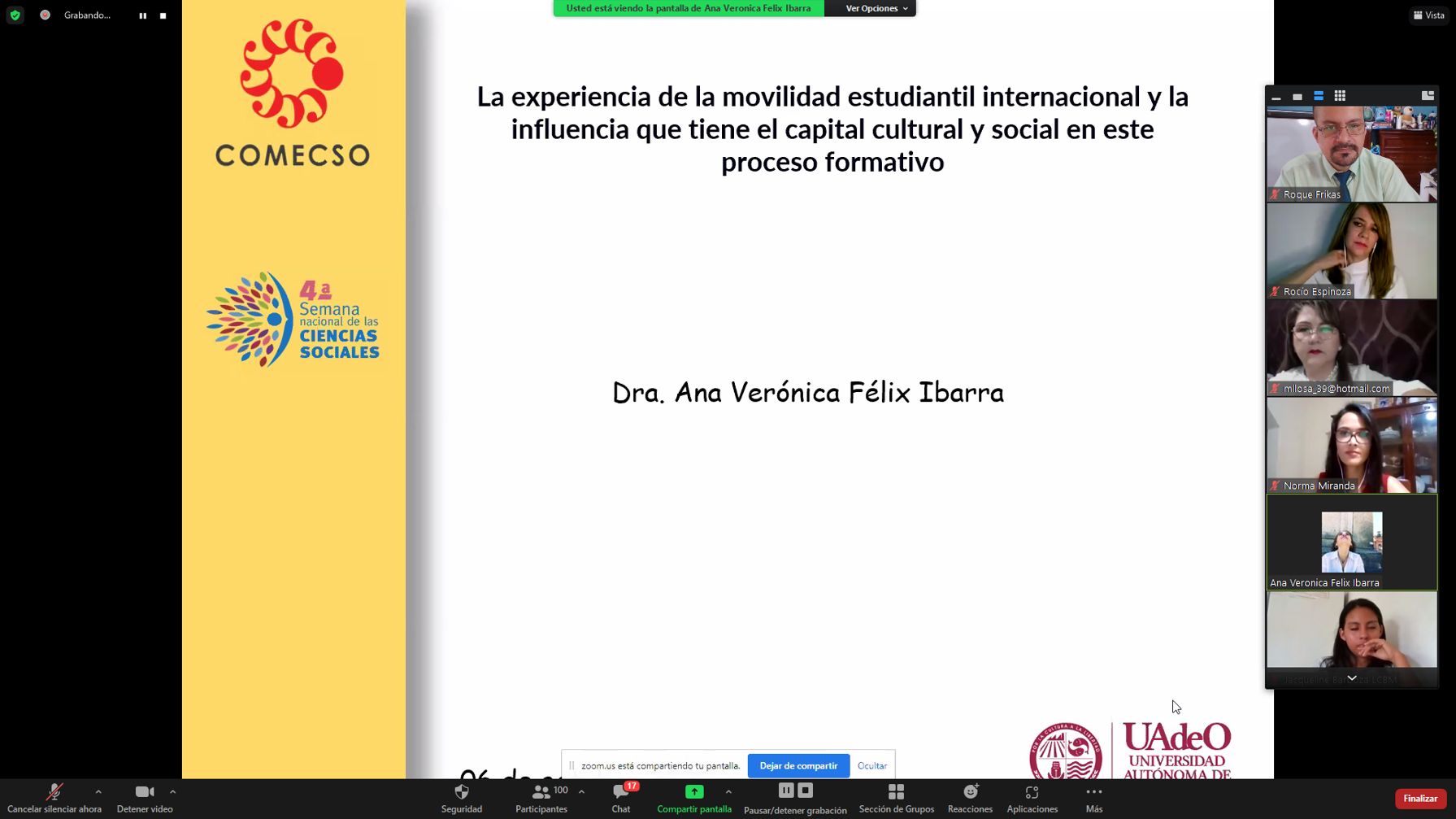Click Dejar de compartir button
The image size is (1456, 819).
(798, 765)
